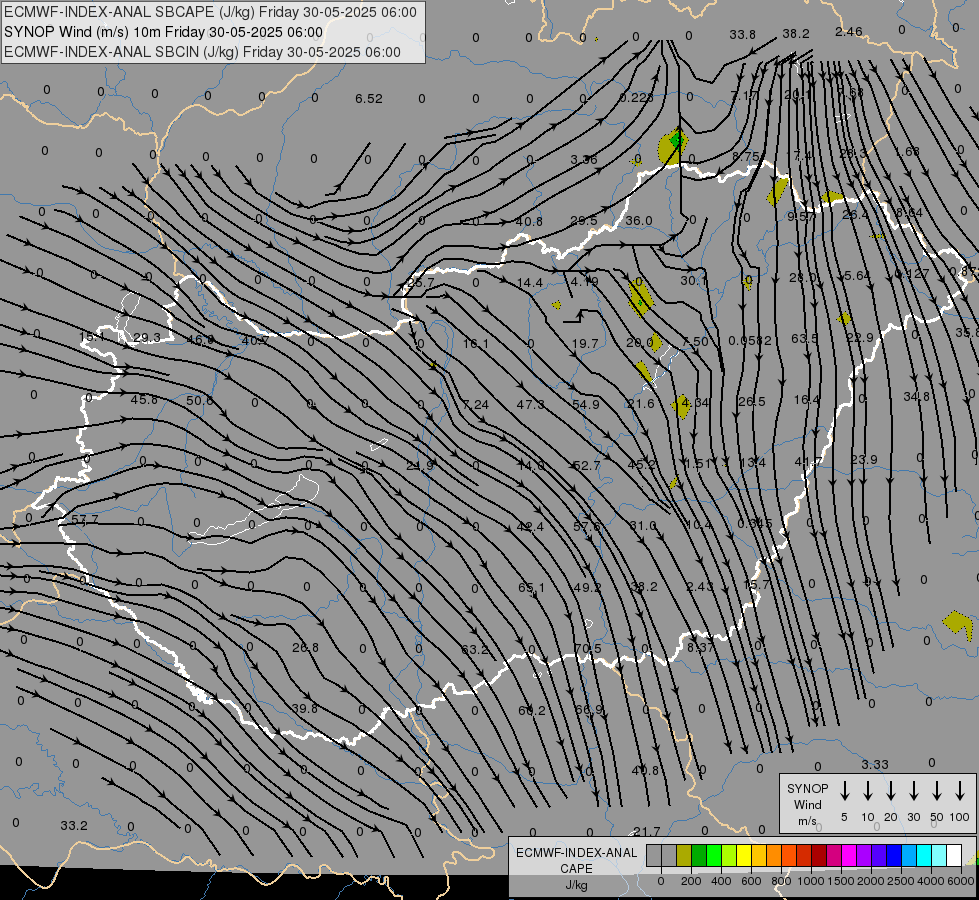Click the map value 66.9
979x900 pixels.
[589, 710]
